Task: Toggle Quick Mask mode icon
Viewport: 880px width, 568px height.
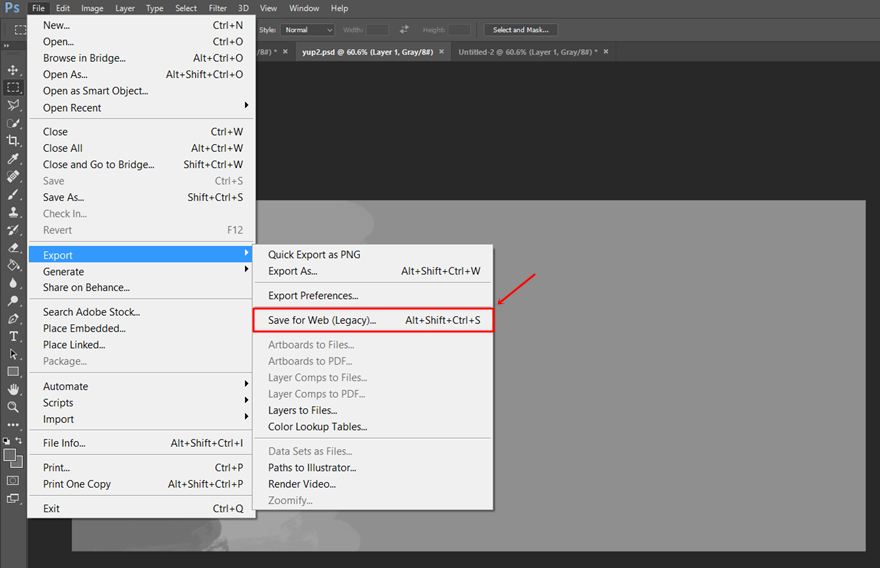Action: pyautogui.click(x=13, y=480)
